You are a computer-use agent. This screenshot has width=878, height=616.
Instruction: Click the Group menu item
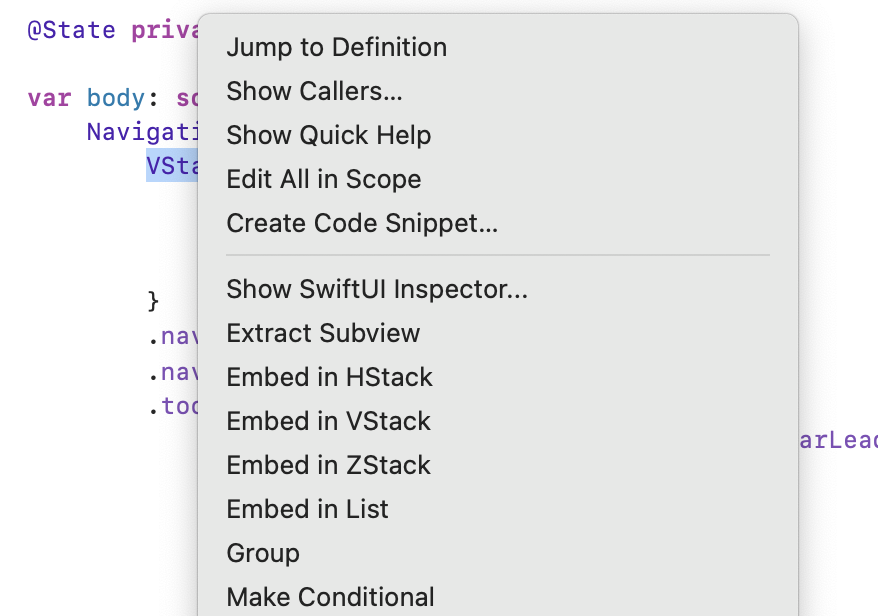pyautogui.click(x=498, y=553)
